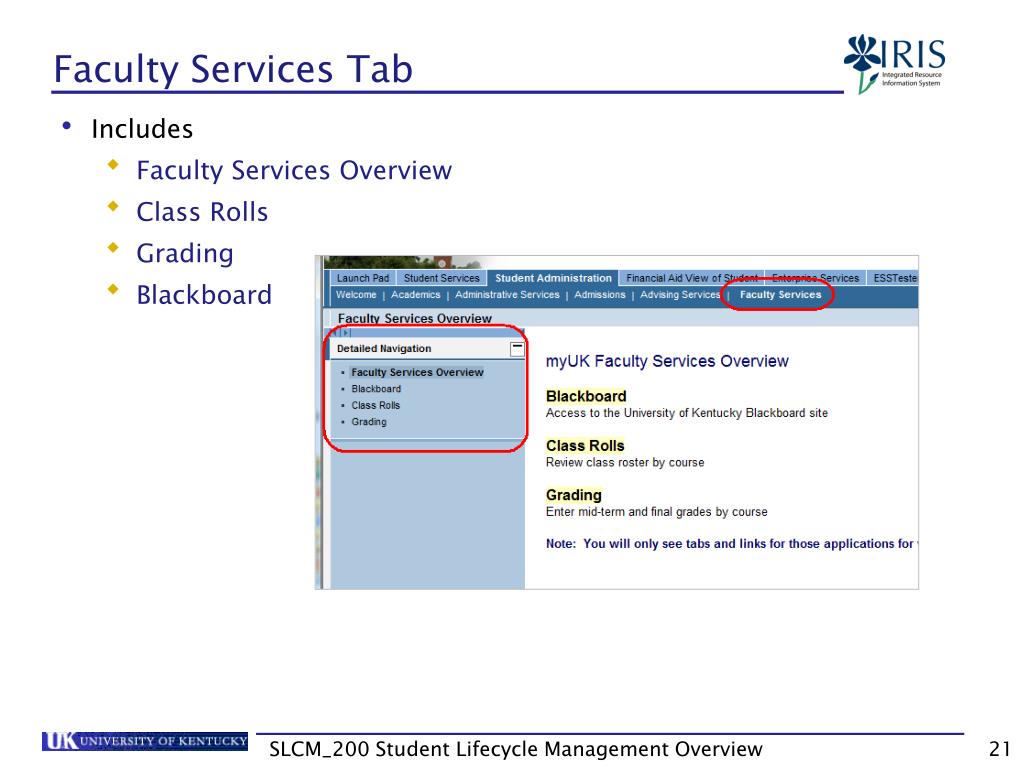Open Blackboard in Detailed Navigation list
Viewport: 1024px width, 768px height.
pos(376,389)
